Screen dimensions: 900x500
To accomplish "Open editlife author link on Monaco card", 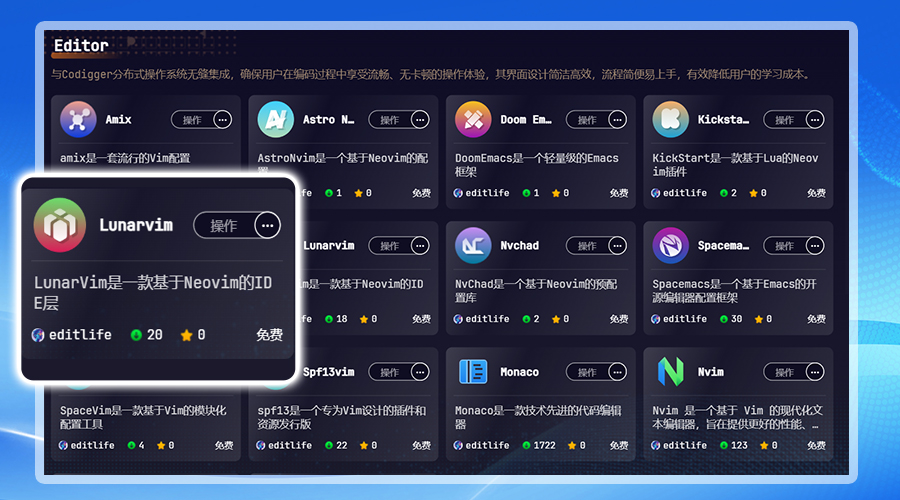I will [x=487, y=445].
